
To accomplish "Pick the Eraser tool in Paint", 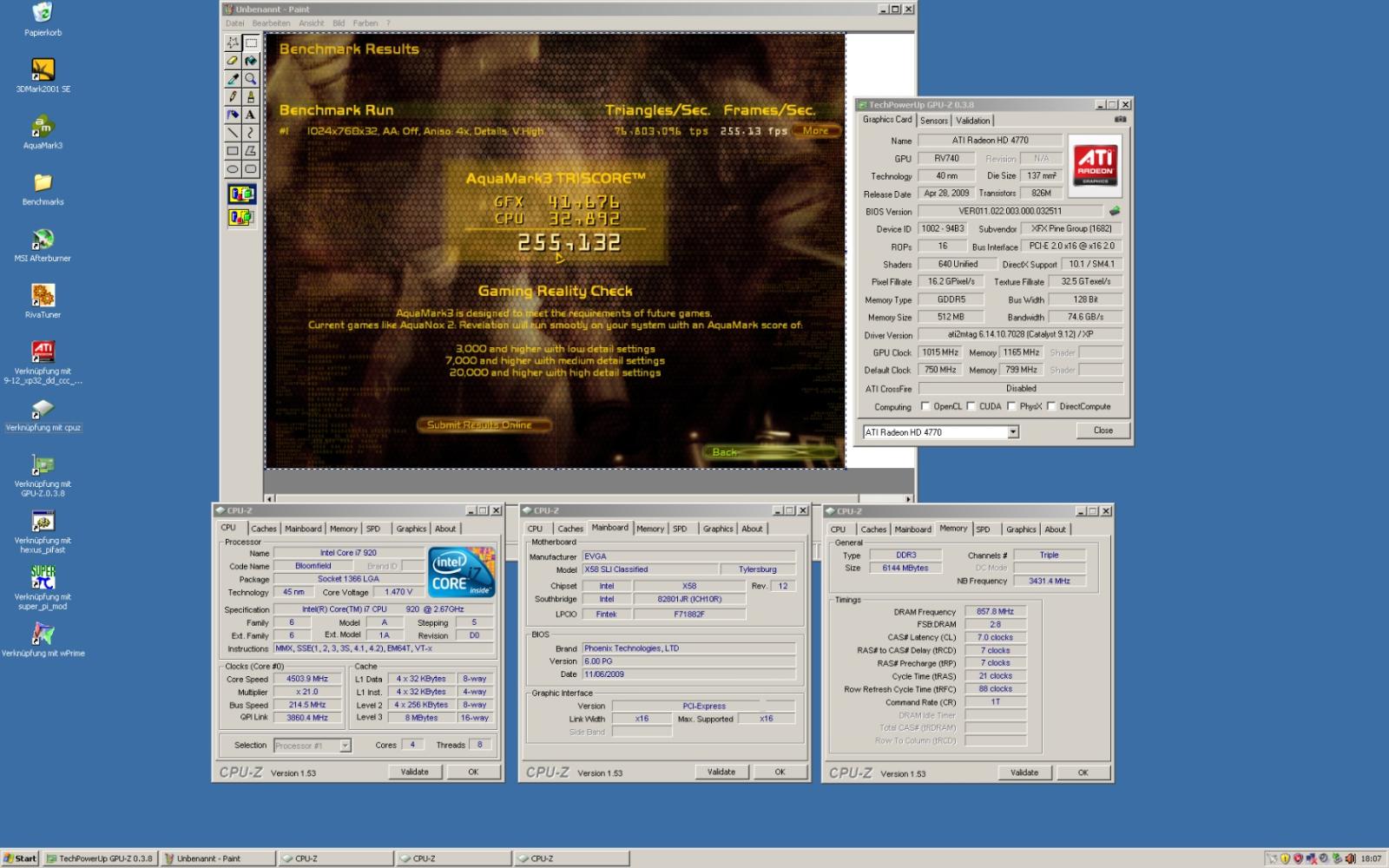I will 233,61.
